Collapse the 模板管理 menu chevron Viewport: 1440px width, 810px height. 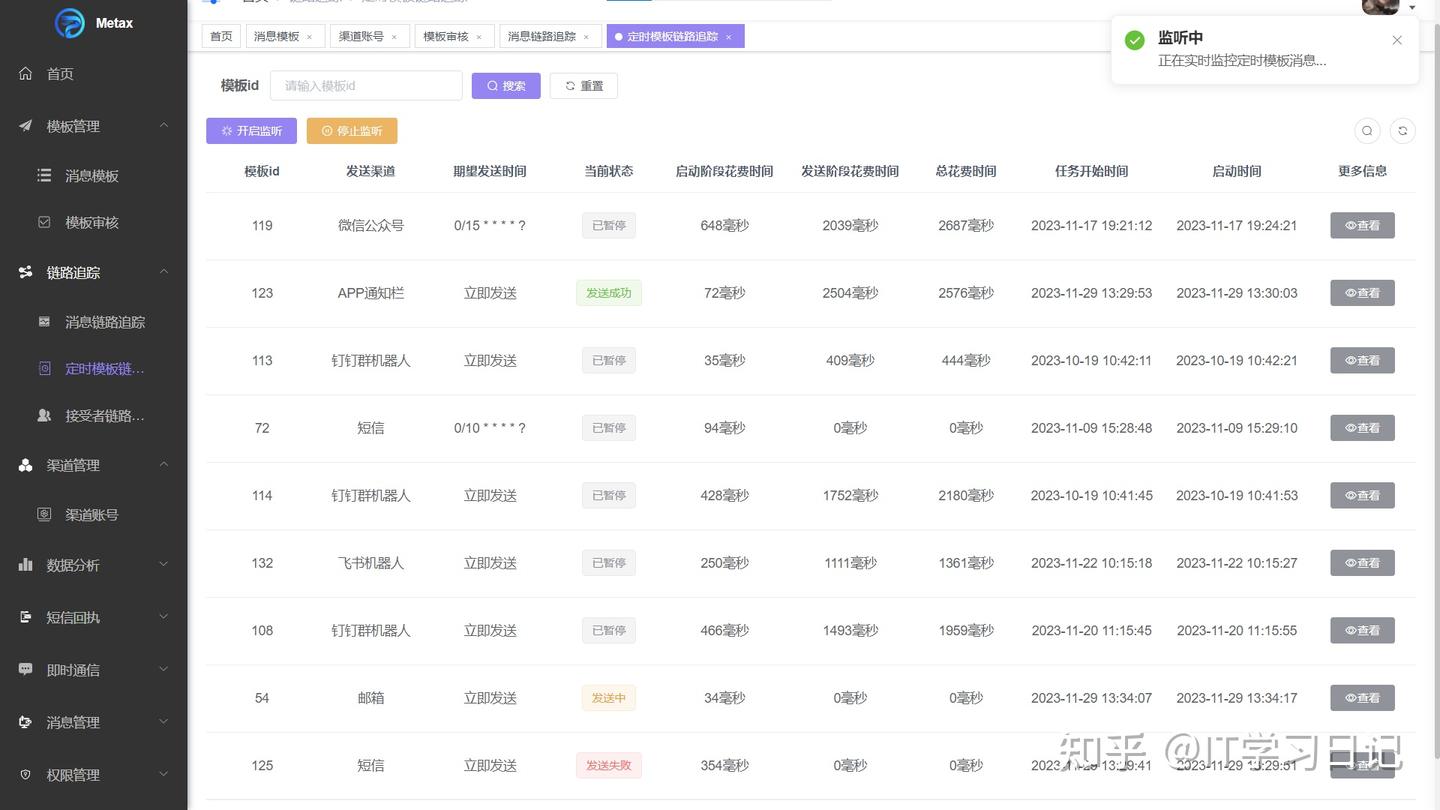click(x=164, y=126)
